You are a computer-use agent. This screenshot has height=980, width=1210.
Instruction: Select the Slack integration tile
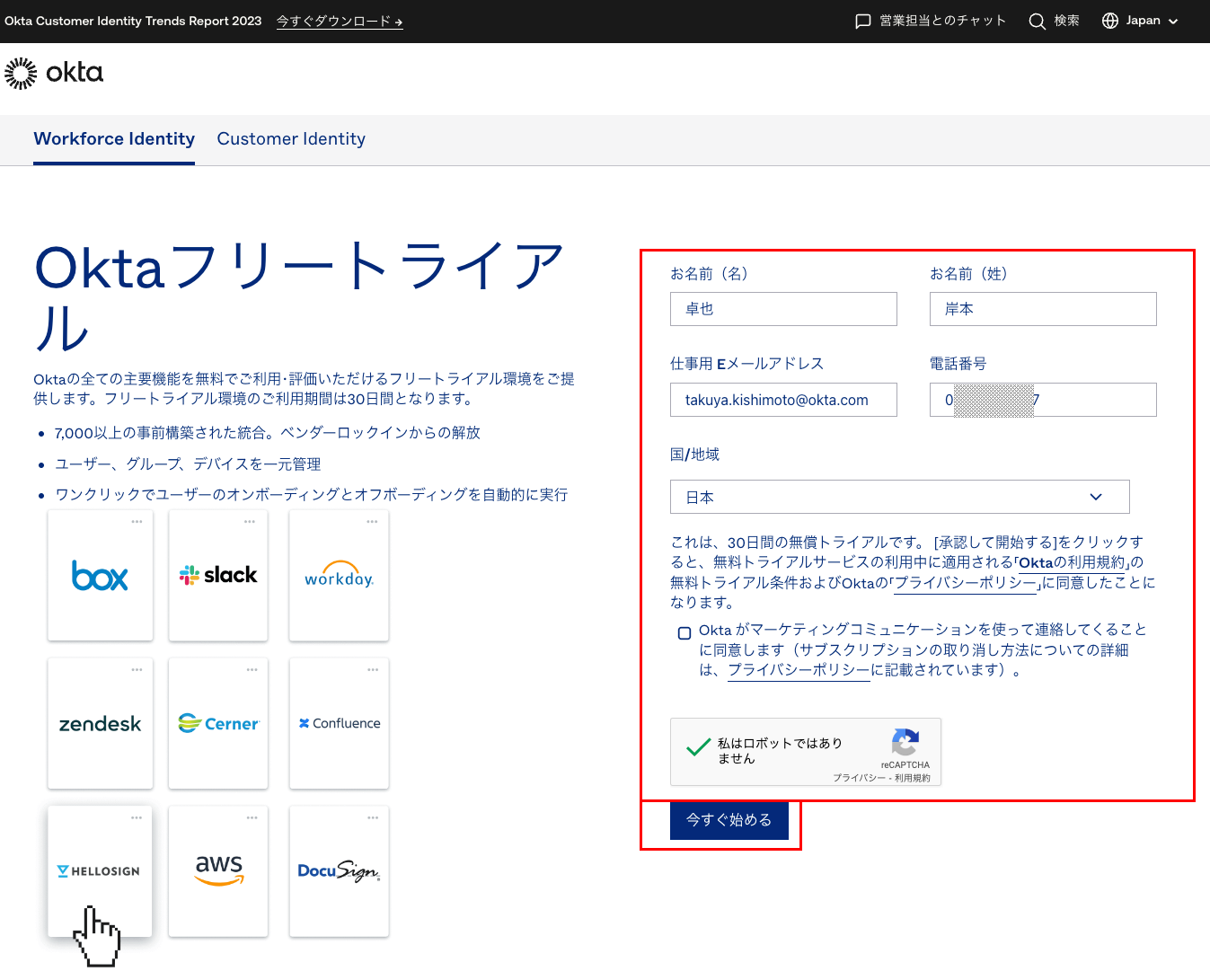click(x=218, y=576)
